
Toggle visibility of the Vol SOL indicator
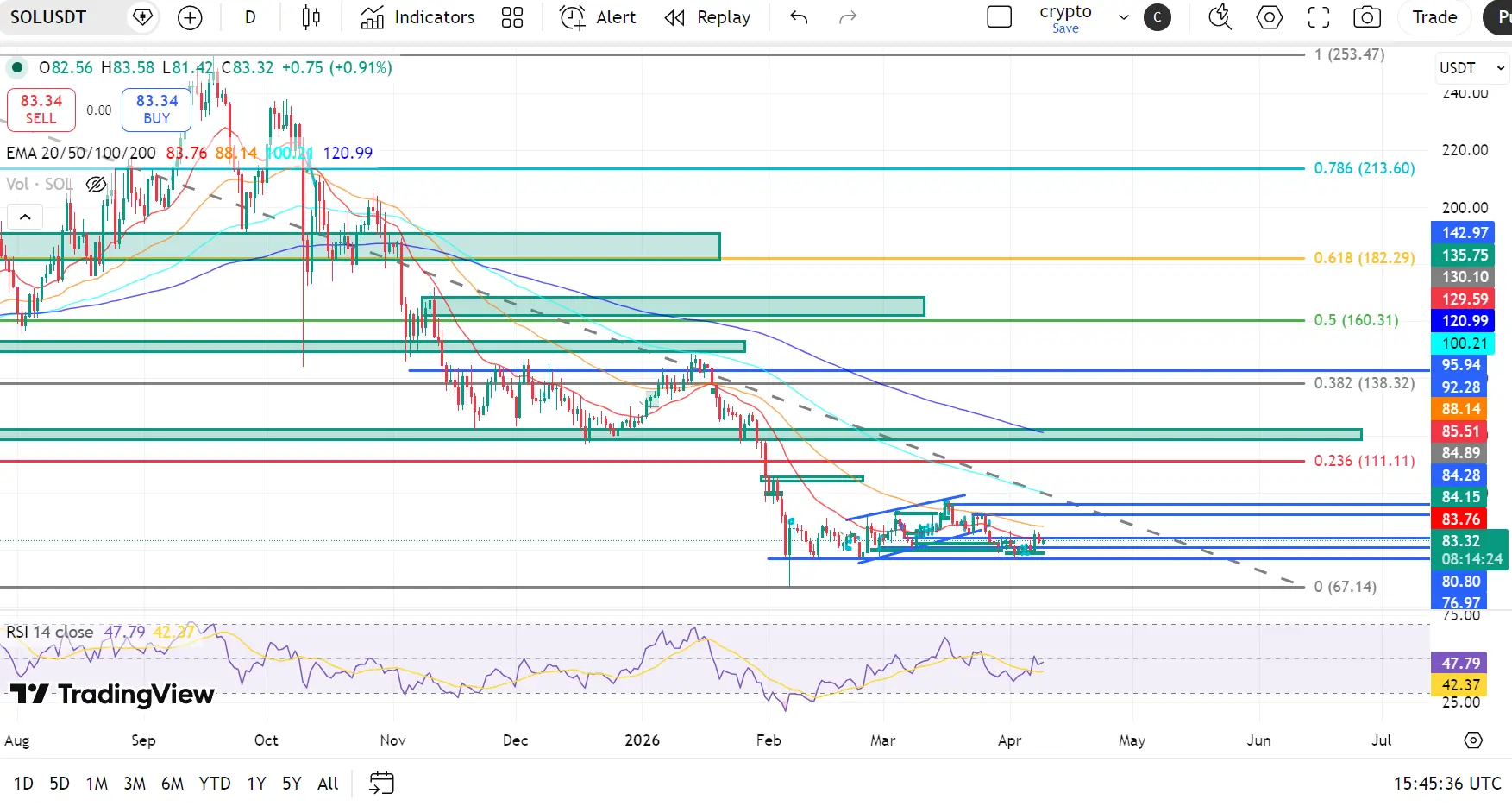point(96,184)
